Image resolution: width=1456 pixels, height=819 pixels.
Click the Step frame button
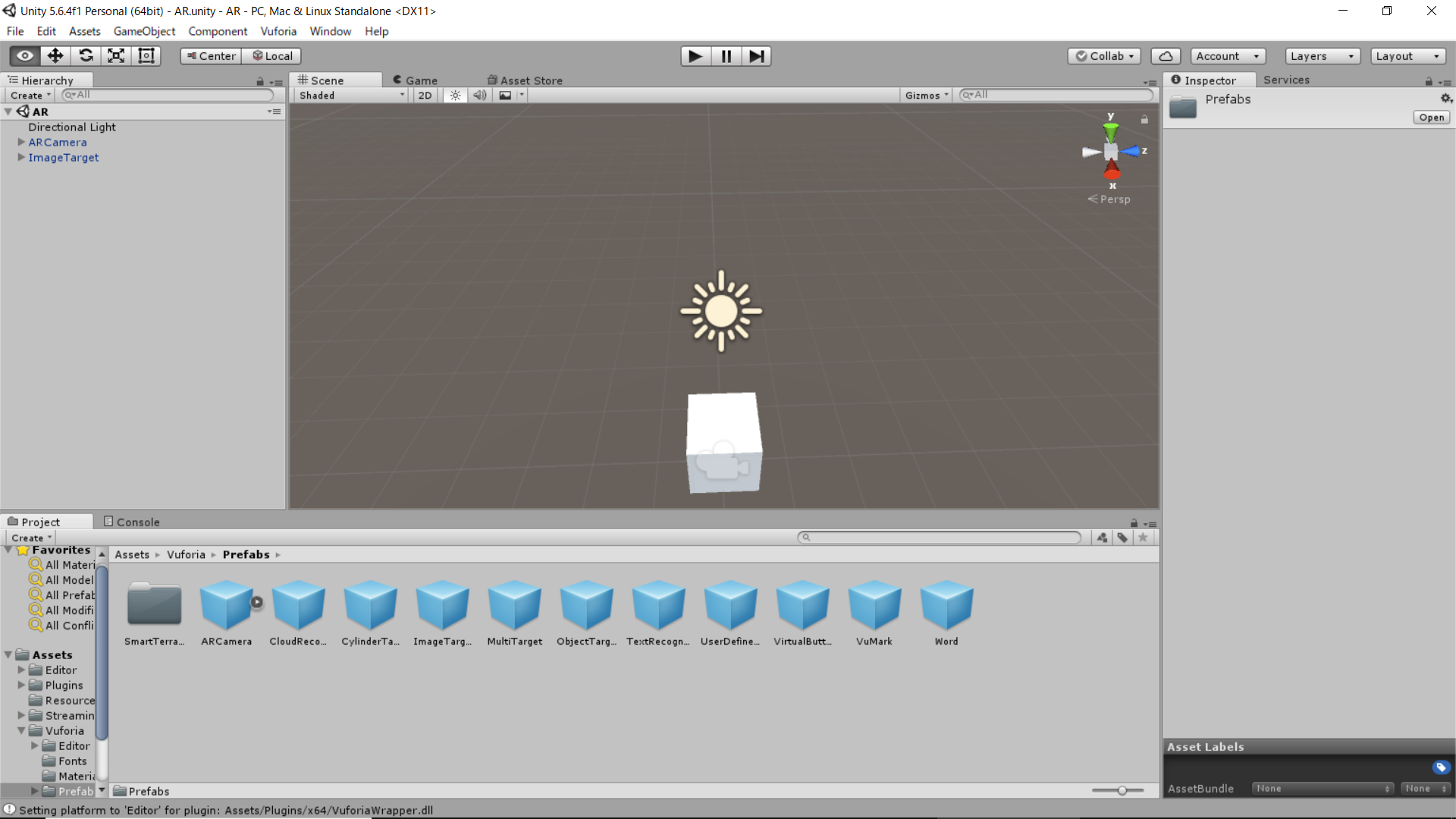(x=756, y=56)
